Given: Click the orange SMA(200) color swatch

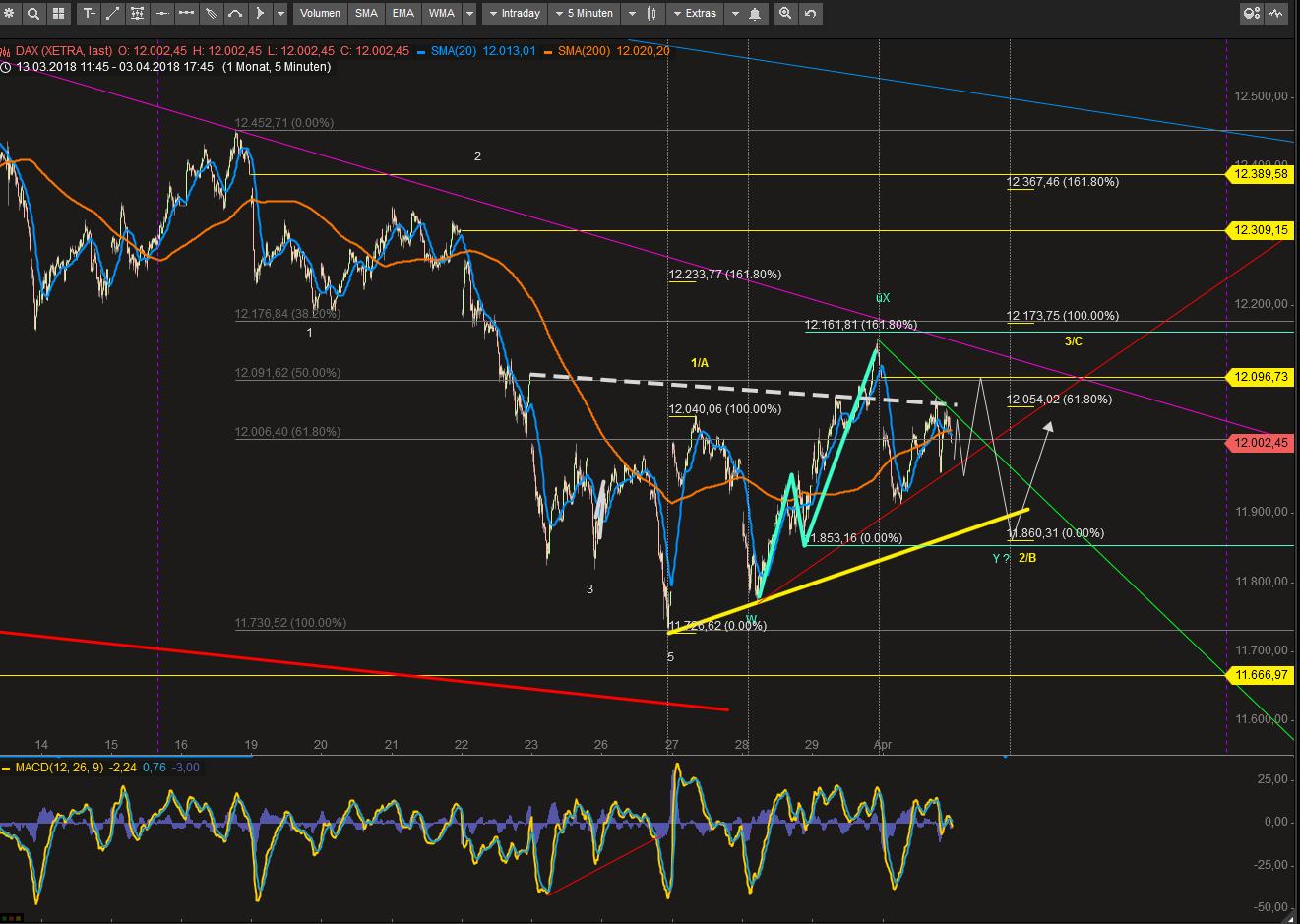Looking at the screenshot, I should 548,51.
